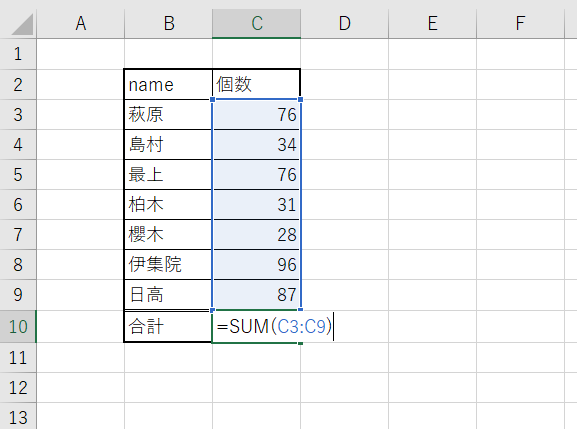Viewport: 577px width, 429px height.
Task: Select column A header
Action: (x=81, y=24)
